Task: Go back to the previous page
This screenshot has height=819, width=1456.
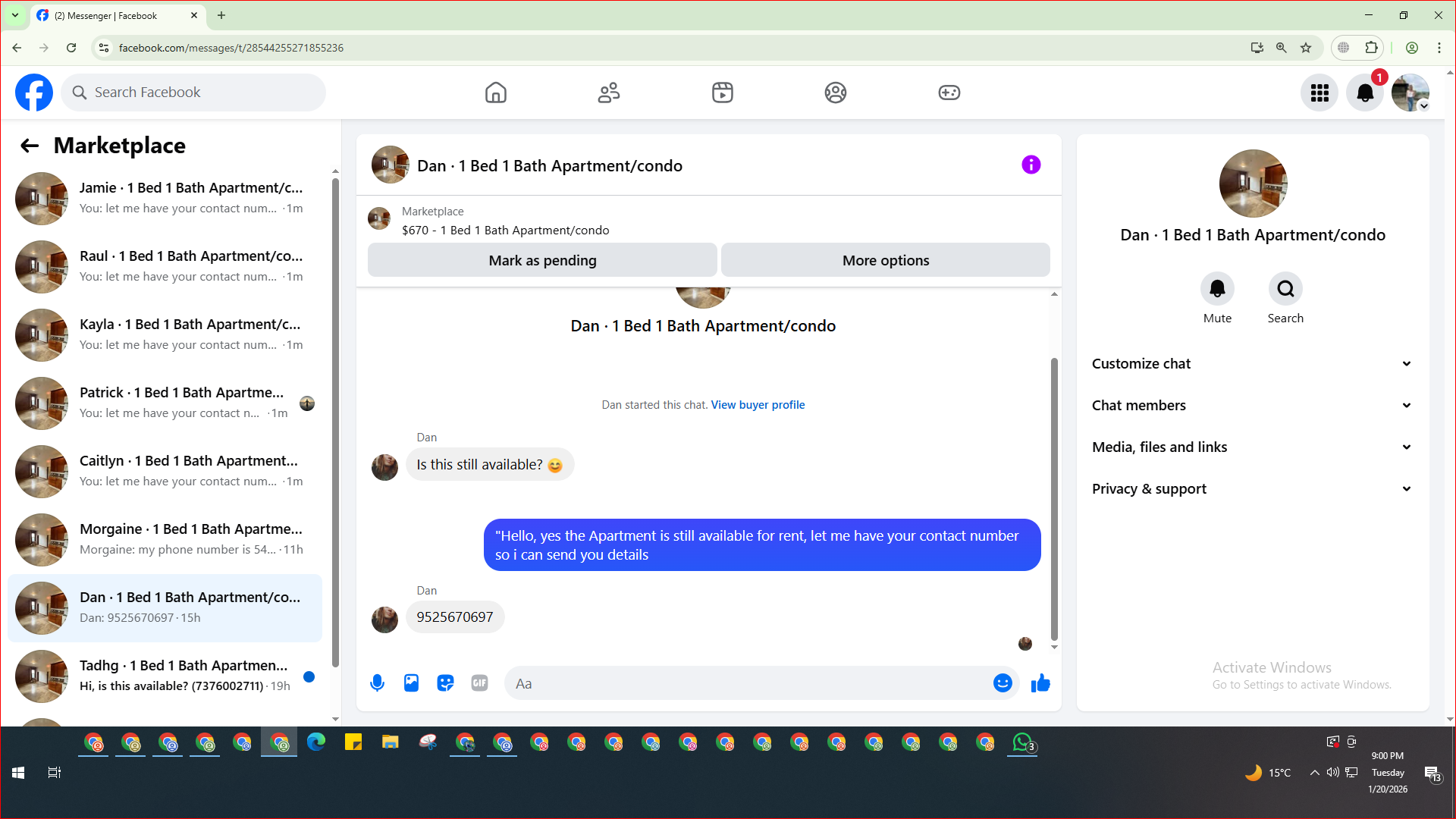Action: 17,48
